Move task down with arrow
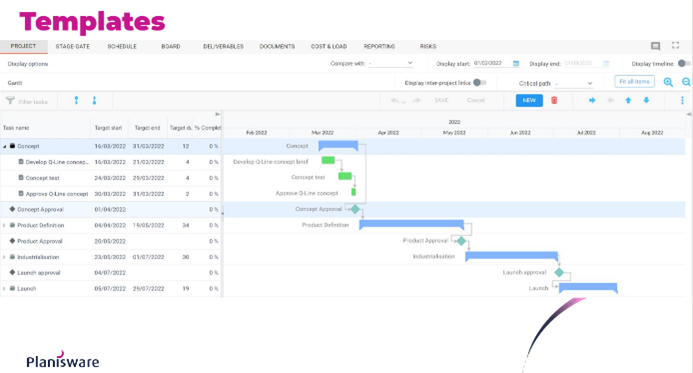Image resolution: width=693 pixels, height=373 pixels. [646, 100]
